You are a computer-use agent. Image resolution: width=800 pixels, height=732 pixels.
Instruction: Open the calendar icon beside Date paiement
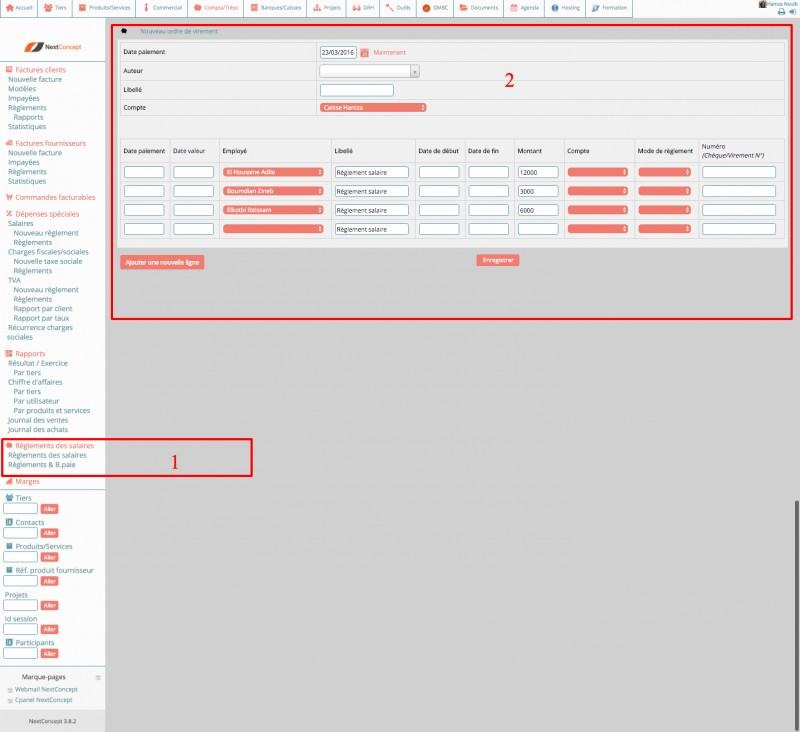pos(364,52)
